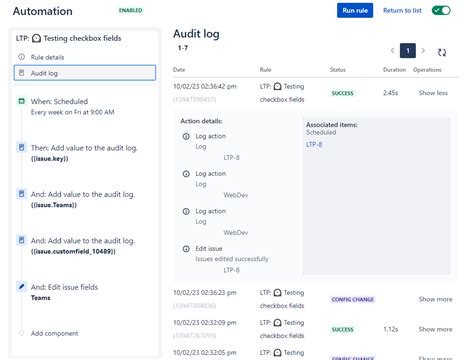The width and height of the screenshot is (474, 360).
Task: Click the SUCCESS status on 02:32:09 pm entry
Action: [x=342, y=330]
